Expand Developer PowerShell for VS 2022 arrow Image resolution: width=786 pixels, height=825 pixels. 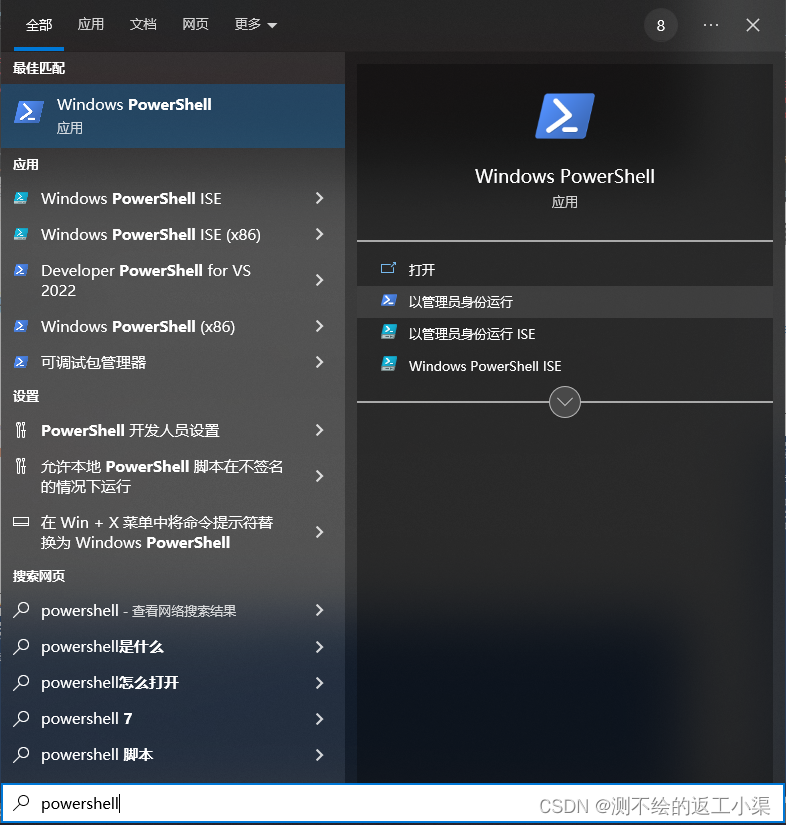(x=319, y=280)
